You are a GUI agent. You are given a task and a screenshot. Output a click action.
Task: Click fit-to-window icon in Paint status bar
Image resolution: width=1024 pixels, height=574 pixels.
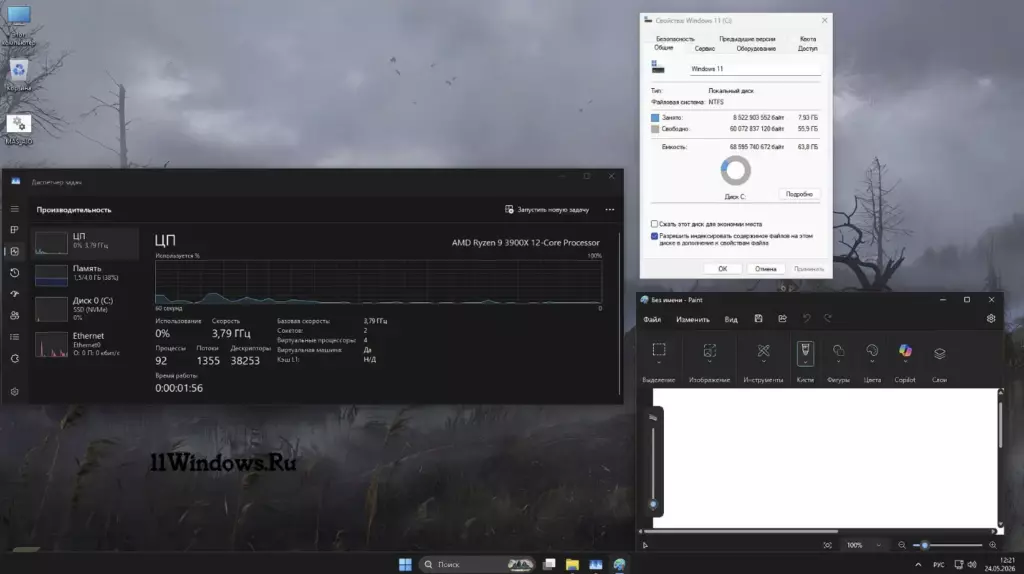pos(827,545)
